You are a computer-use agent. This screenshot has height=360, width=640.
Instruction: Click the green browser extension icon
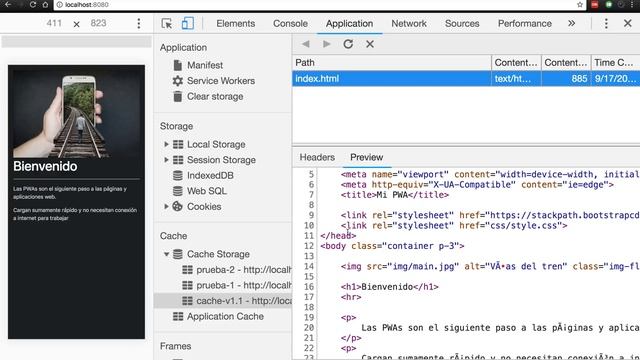click(609, 4)
